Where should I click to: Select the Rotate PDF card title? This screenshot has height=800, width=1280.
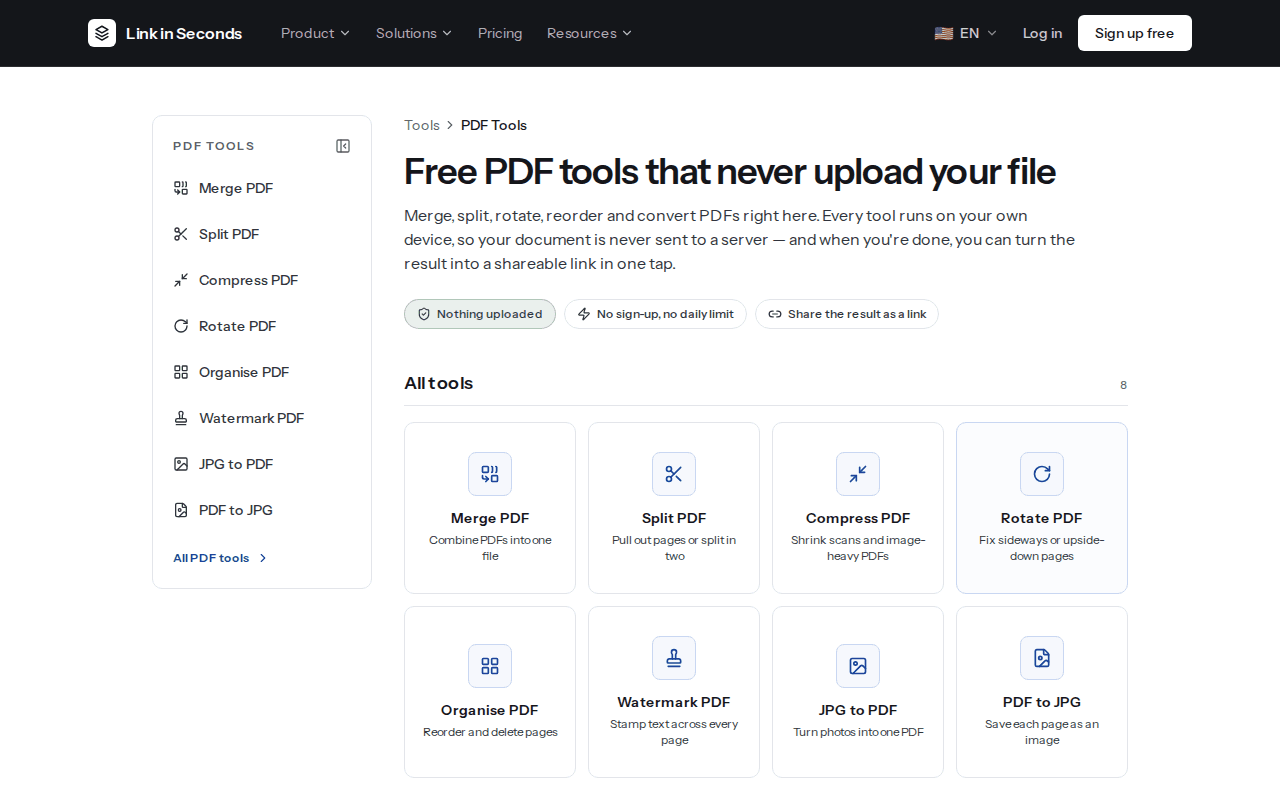tap(1042, 518)
